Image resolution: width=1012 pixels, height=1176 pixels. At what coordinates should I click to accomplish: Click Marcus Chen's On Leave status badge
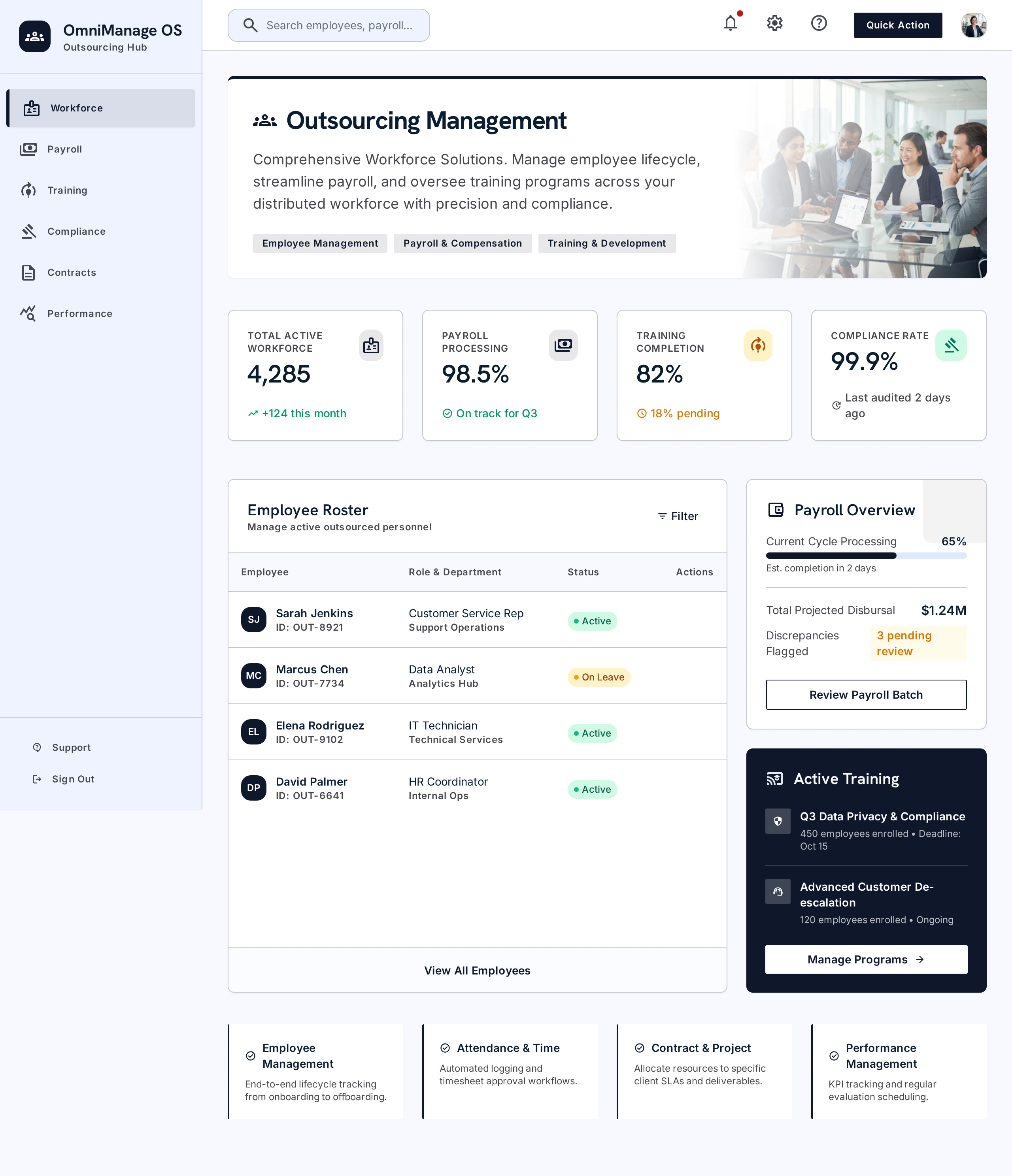[x=599, y=677]
